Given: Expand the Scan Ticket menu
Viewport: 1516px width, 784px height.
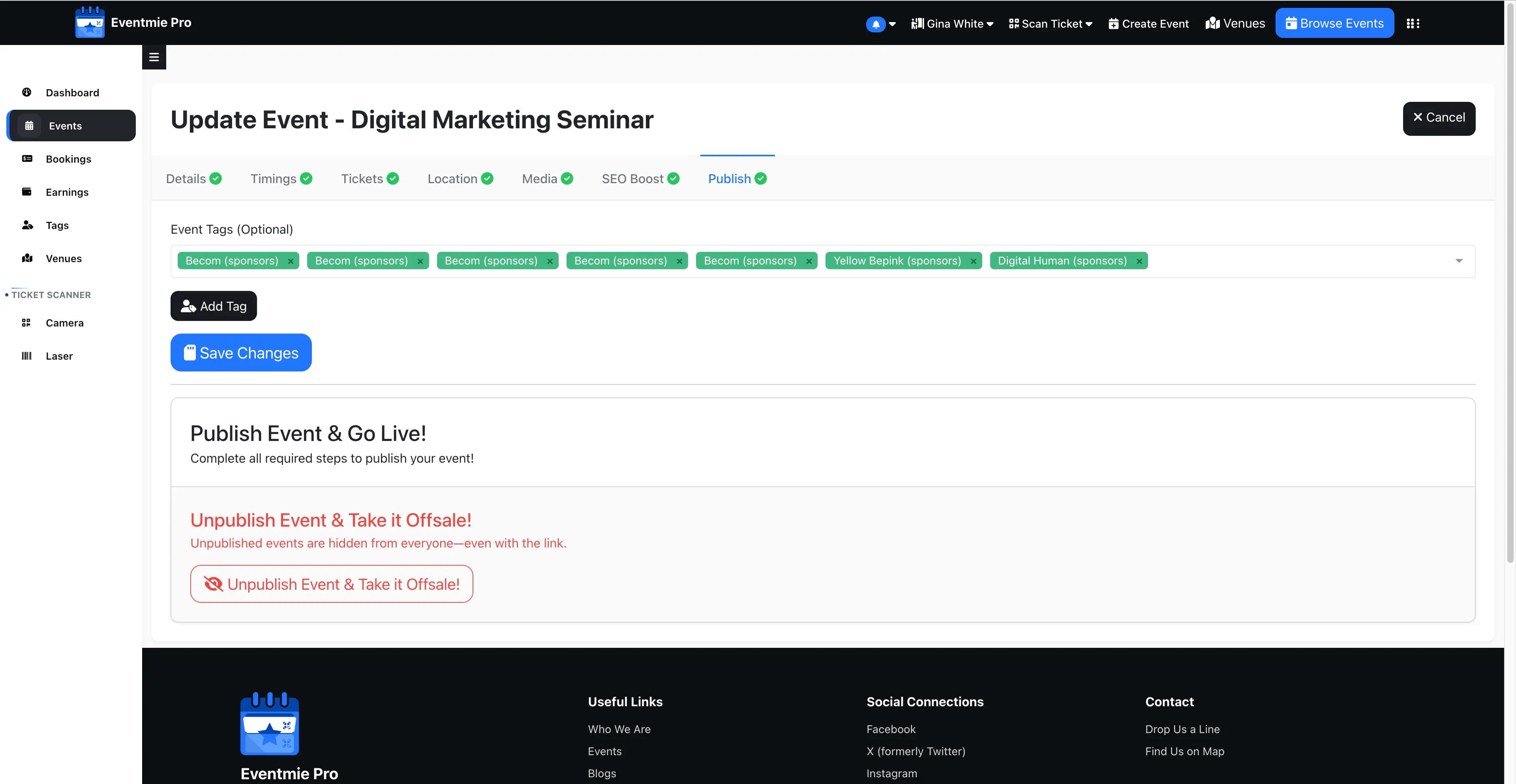Looking at the screenshot, I should pos(1051,24).
